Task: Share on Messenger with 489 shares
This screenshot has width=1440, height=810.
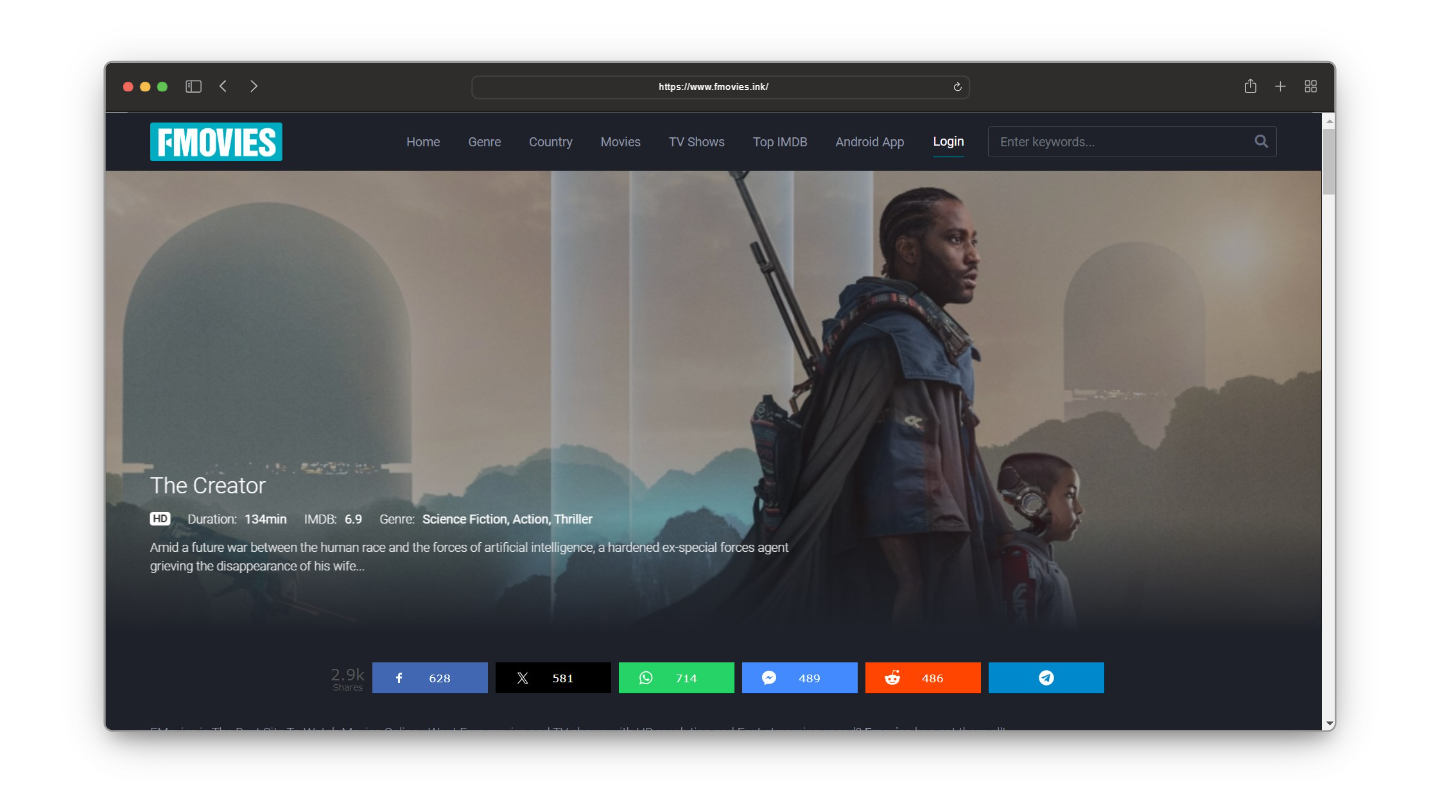Action: click(x=800, y=678)
